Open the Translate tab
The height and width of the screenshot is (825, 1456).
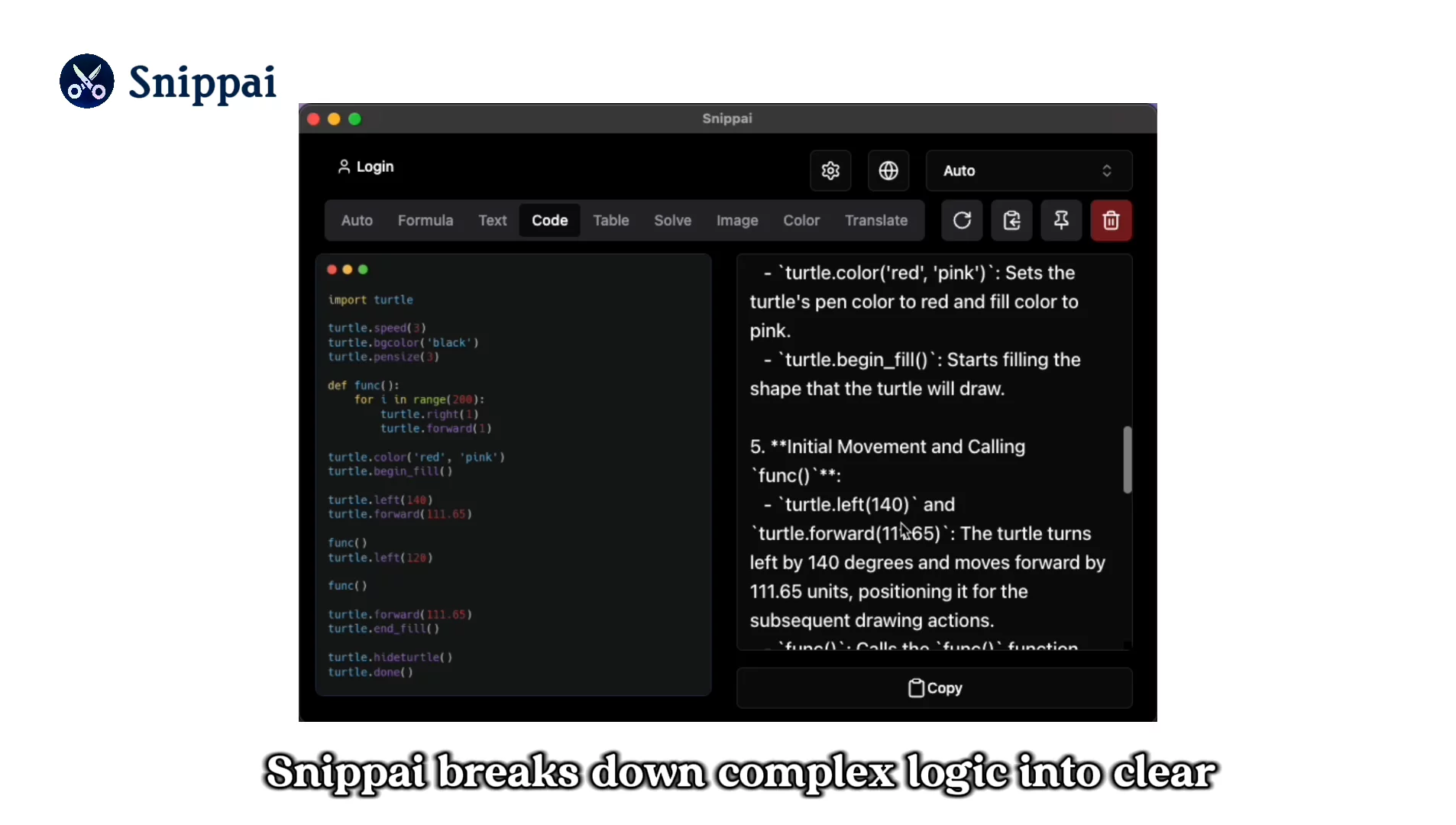[876, 221]
